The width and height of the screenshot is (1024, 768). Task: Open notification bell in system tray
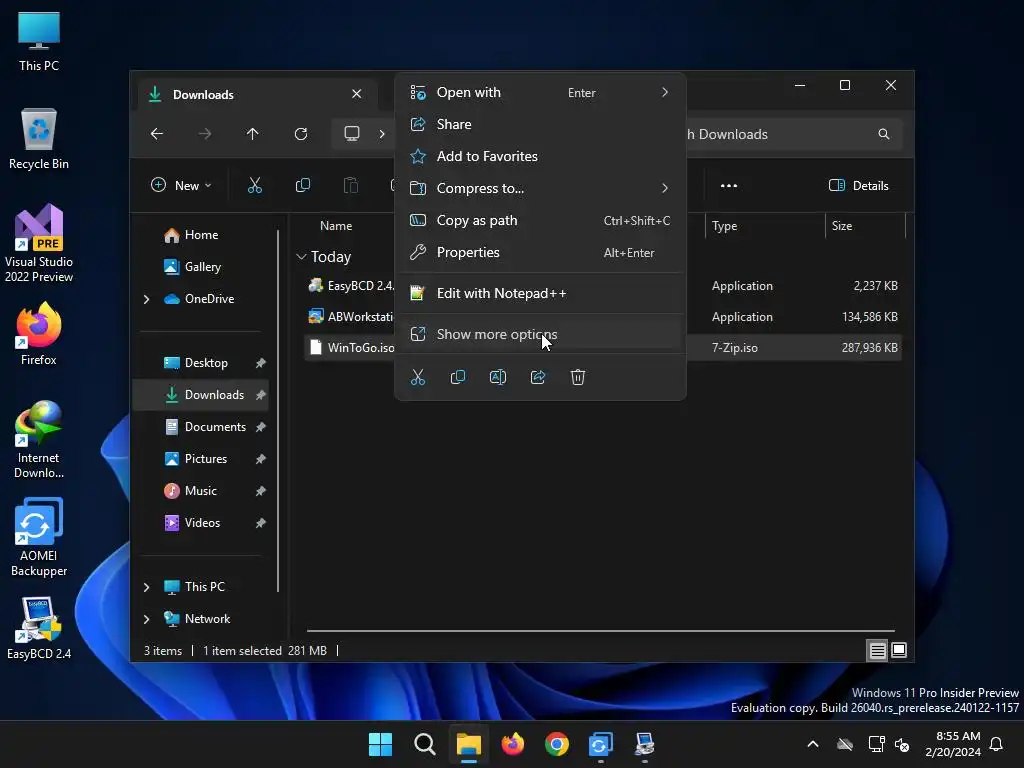coord(997,744)
